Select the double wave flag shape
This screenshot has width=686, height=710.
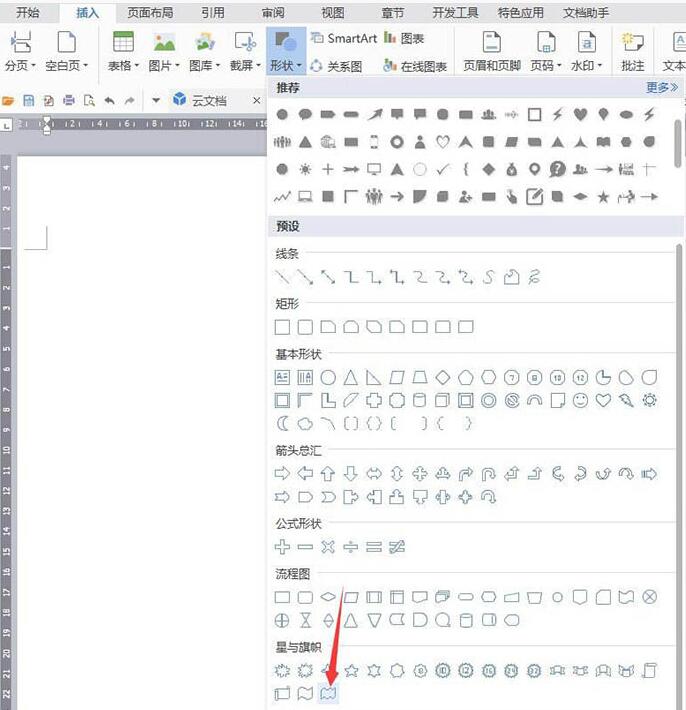pos(328,693)
